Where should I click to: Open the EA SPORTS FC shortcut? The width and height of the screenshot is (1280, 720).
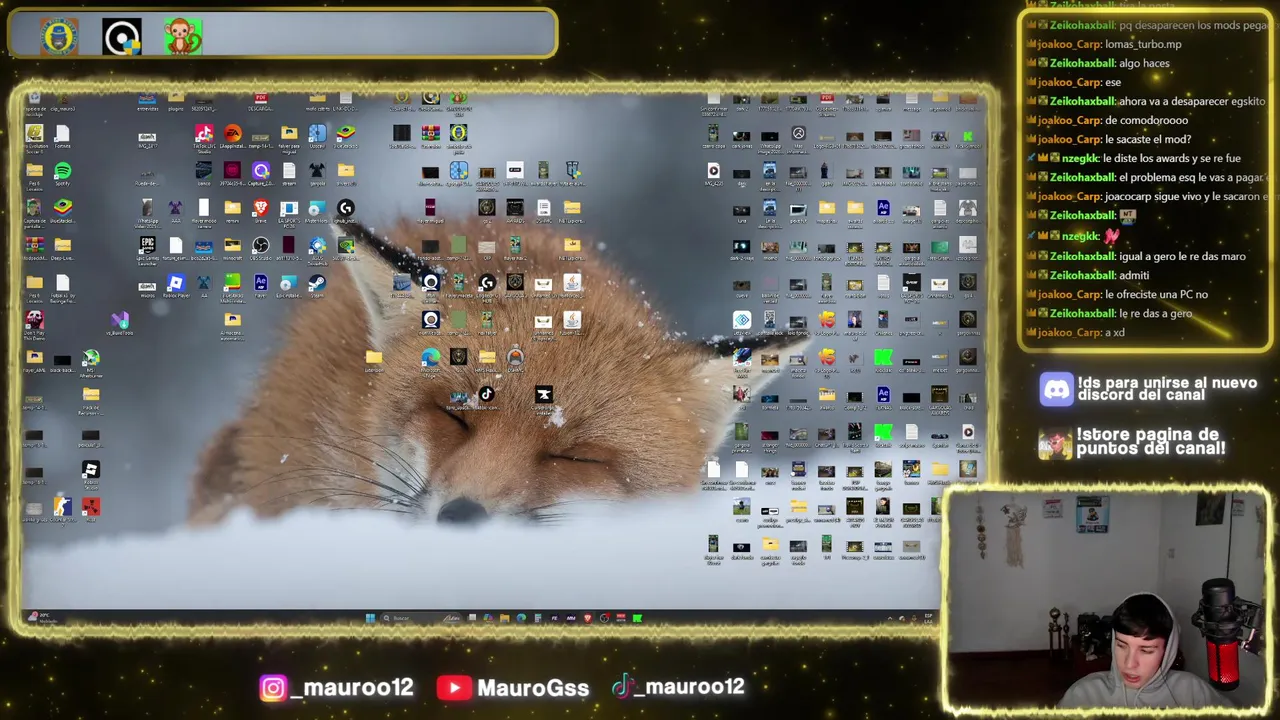click(x=289, y=208)
